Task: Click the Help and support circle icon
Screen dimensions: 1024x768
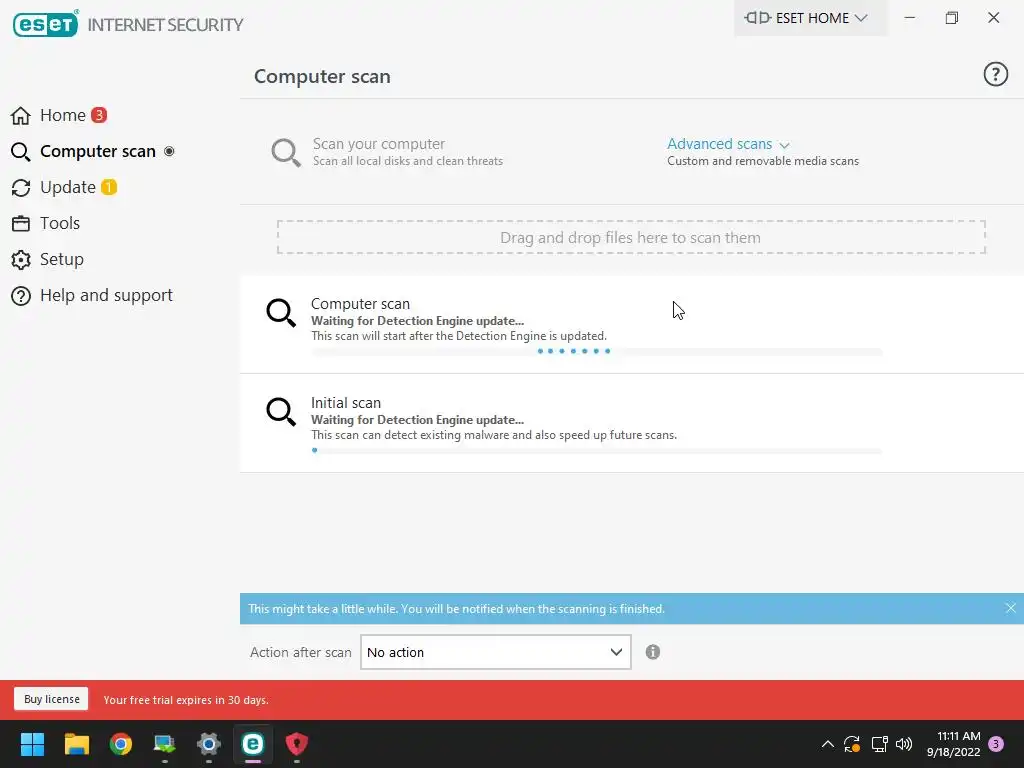Action: 20,295
